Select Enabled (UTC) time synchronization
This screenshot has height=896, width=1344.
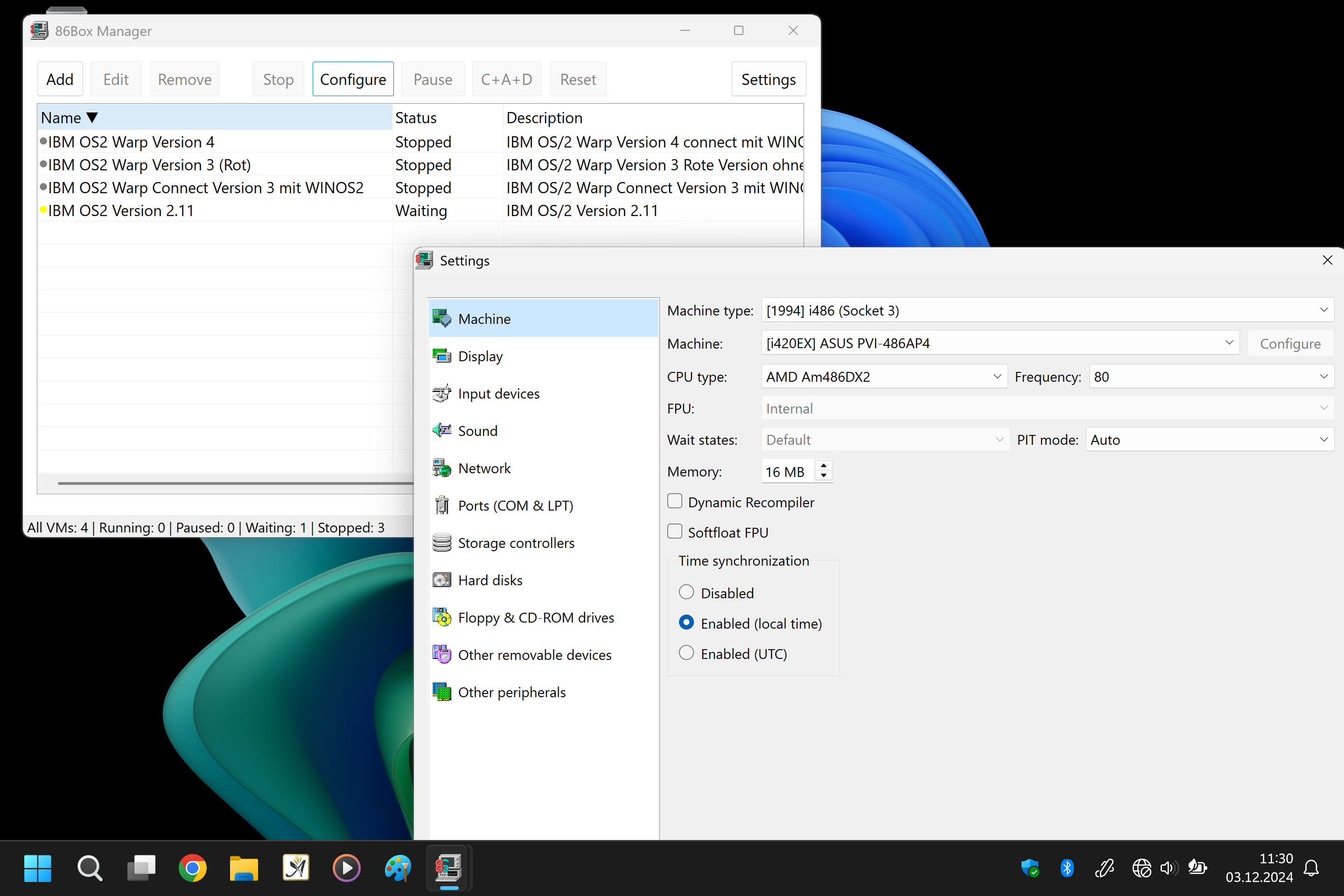click(x=686, y=652)
